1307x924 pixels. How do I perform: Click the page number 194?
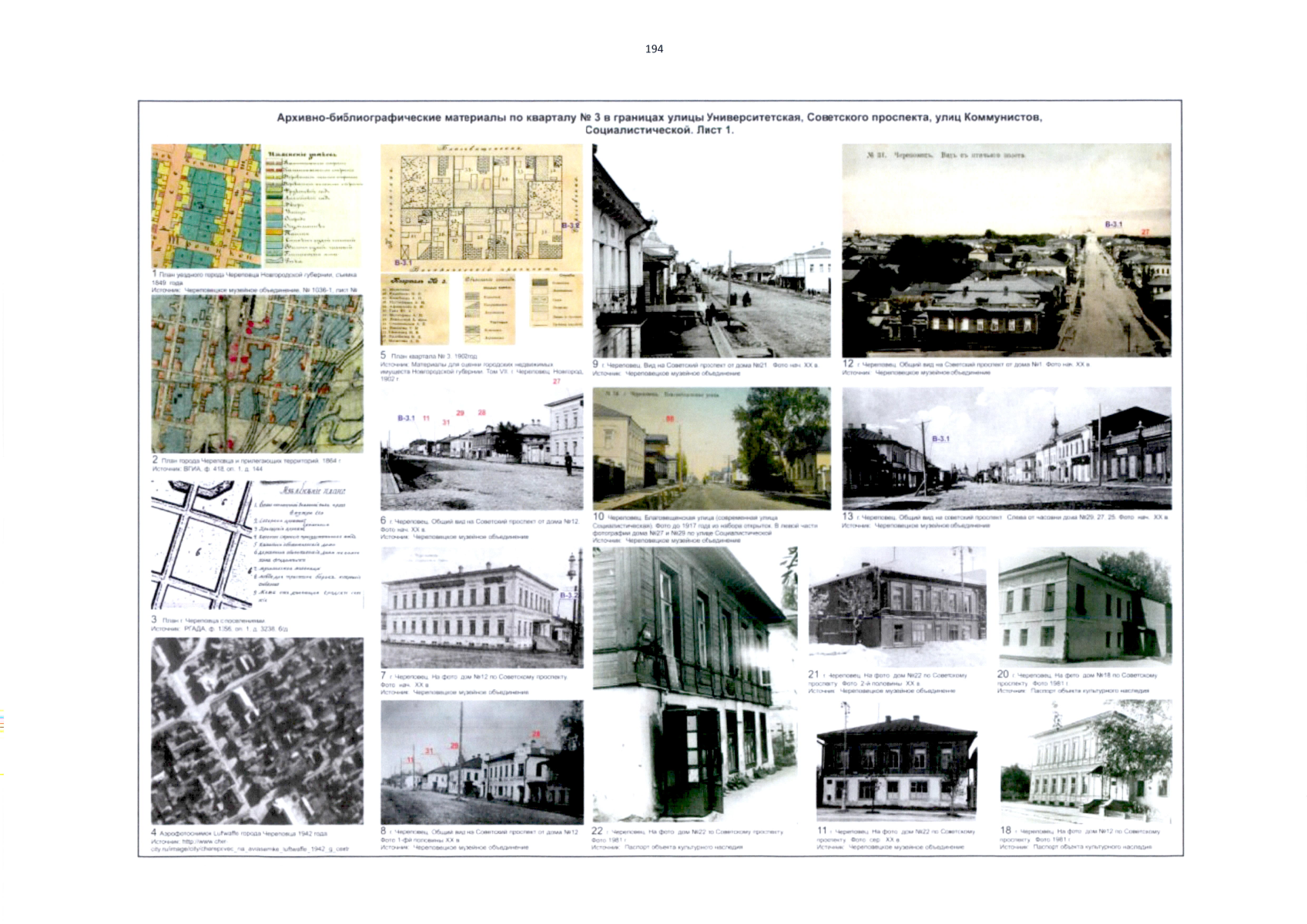click(653, 49)
